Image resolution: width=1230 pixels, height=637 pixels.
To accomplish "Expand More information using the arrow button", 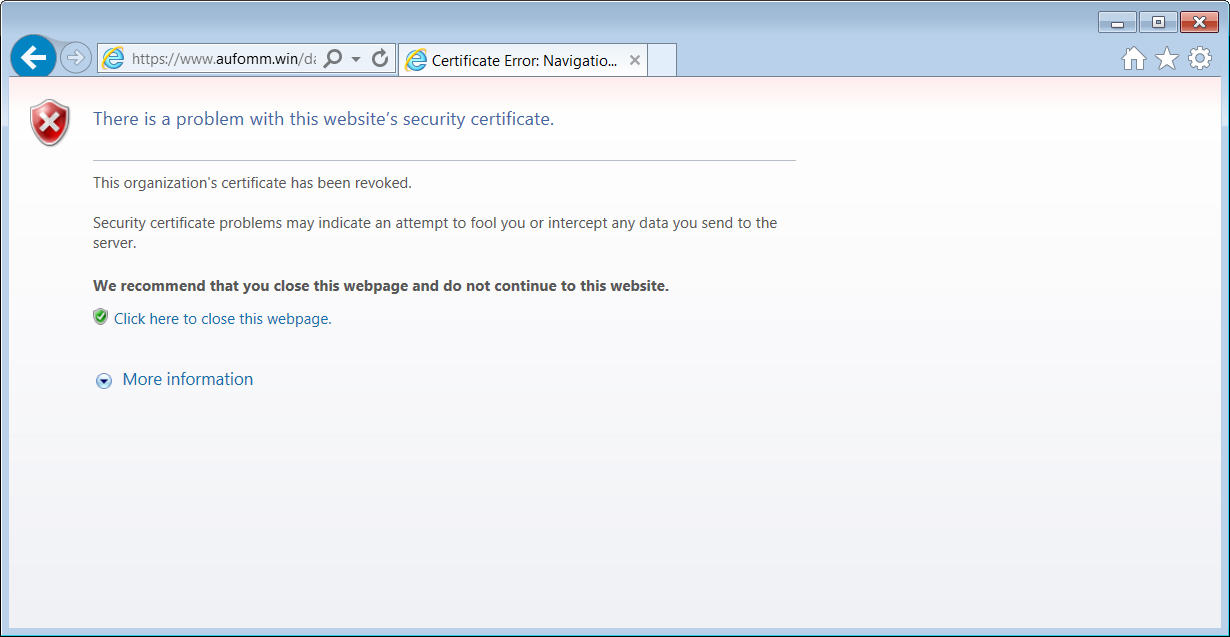I will pos(104,381).
